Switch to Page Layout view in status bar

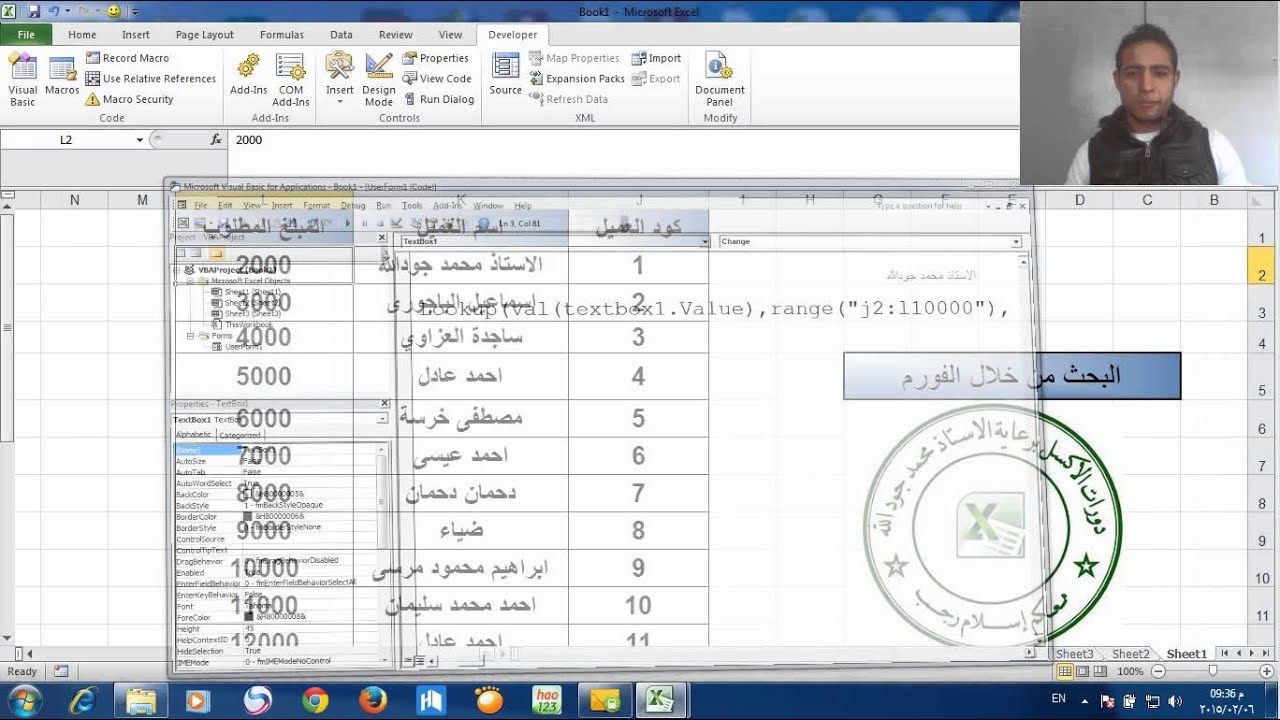(x=1083, y=671)
